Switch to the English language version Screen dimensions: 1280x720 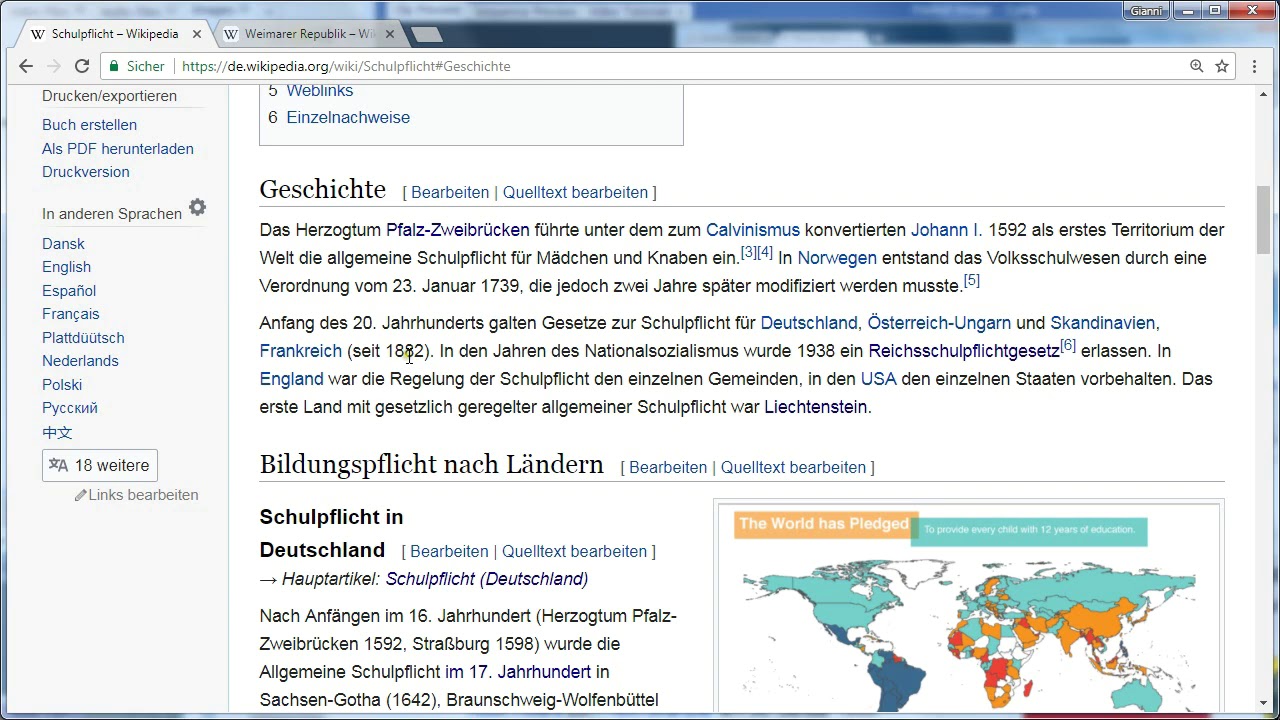66,267
